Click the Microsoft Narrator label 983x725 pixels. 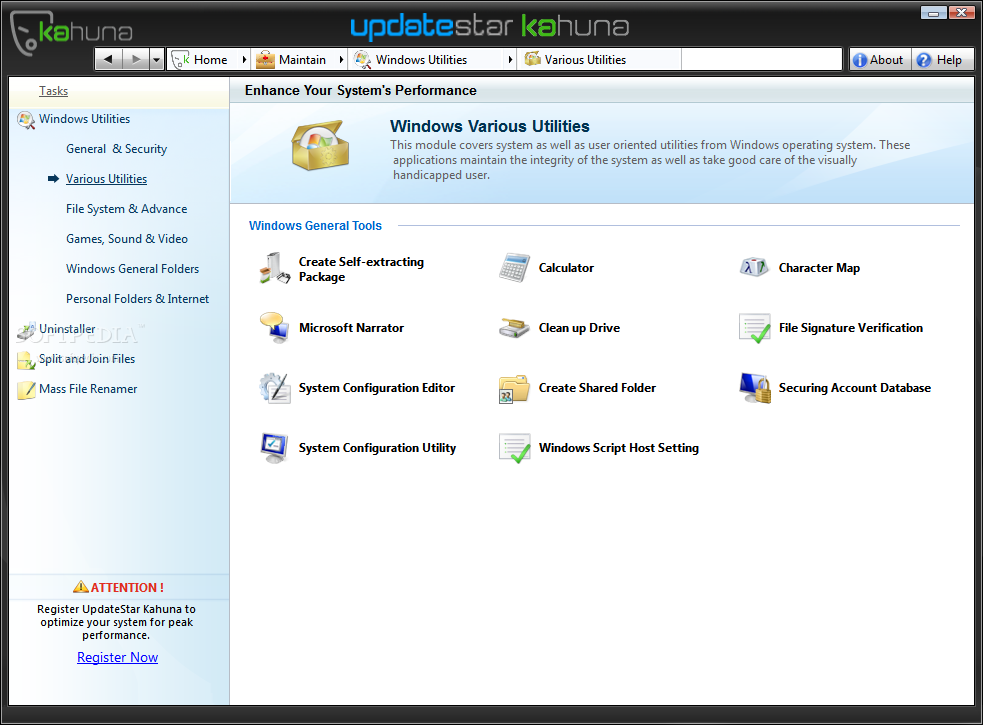coord(351,328)
